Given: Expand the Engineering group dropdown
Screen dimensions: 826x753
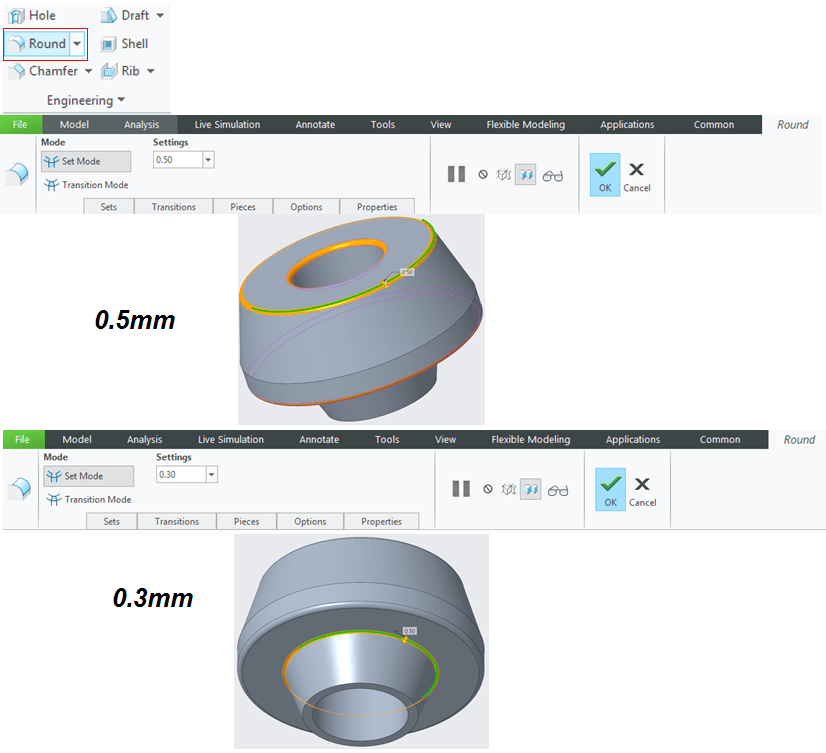Looking at the screenshot, I should coord(121,100).
